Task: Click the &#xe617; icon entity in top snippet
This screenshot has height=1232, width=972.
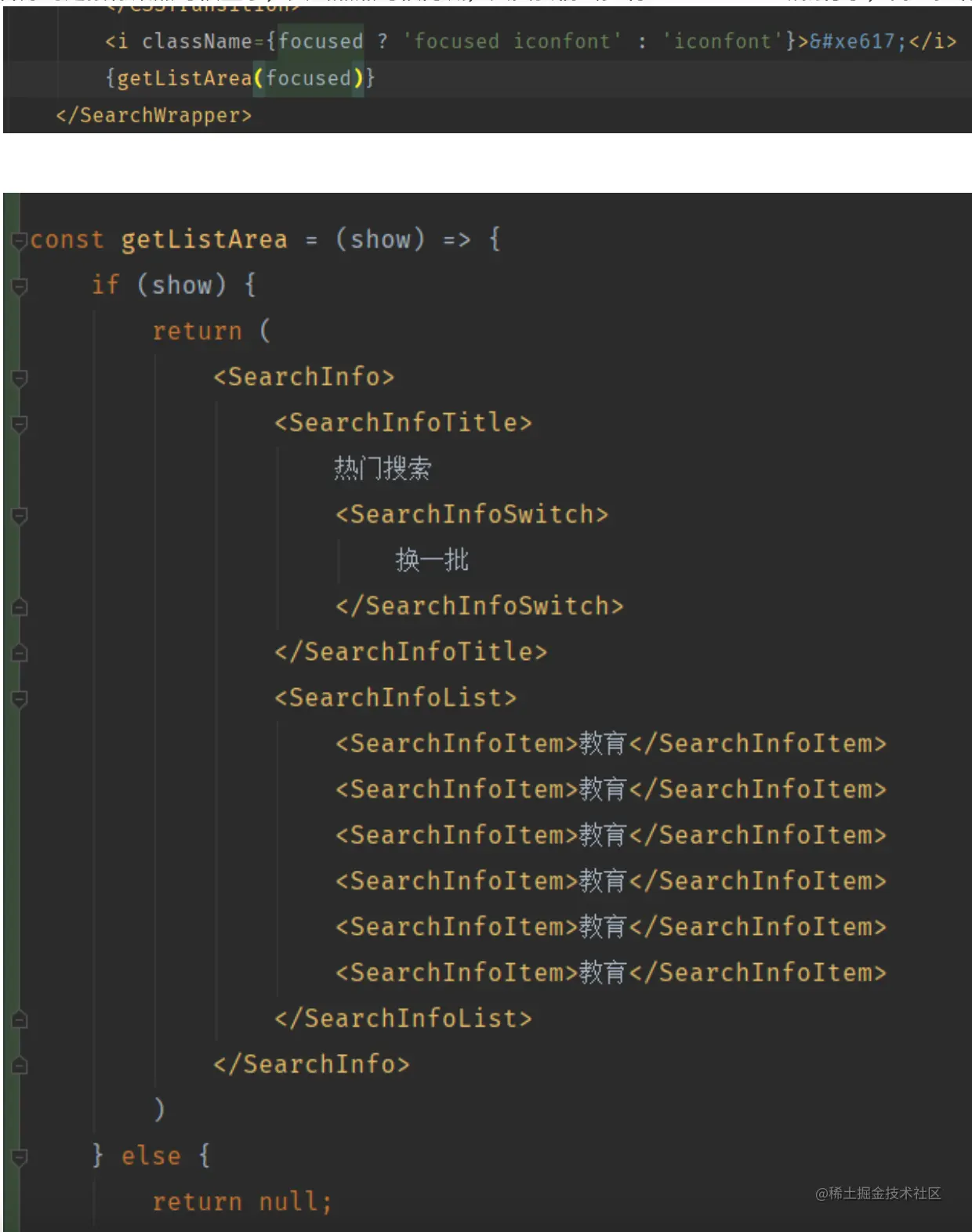Action: 858,41
